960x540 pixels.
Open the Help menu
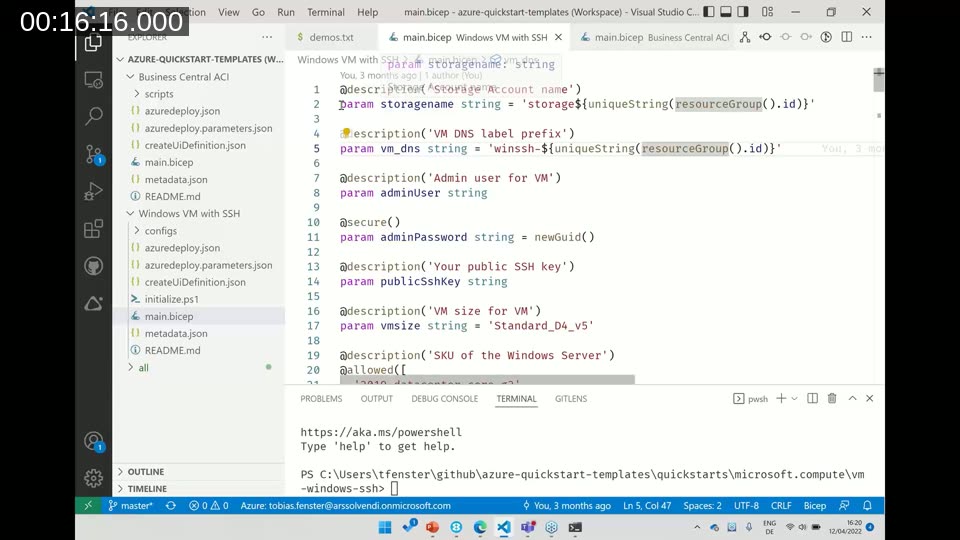[367, 12]
